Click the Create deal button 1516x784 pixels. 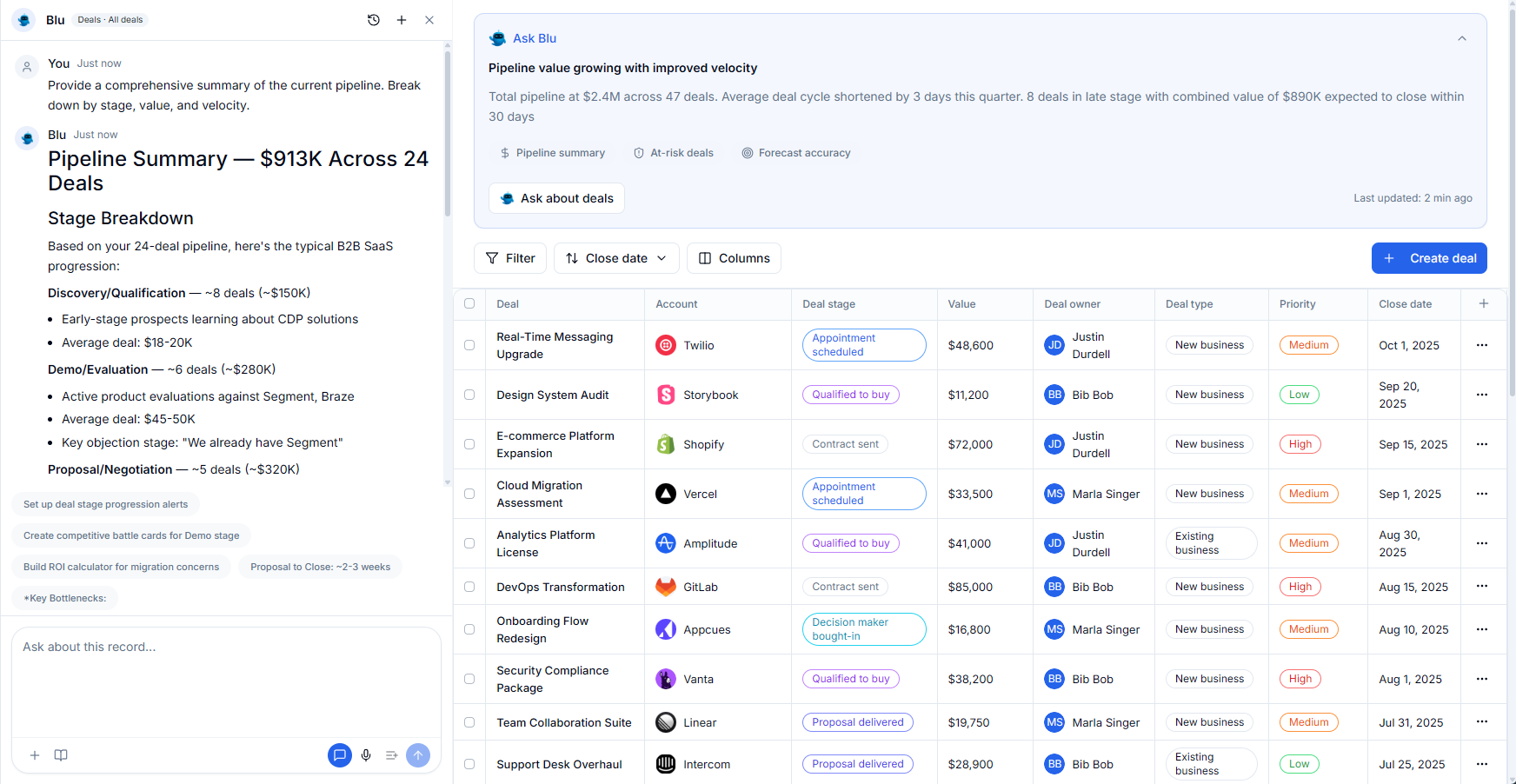pyautogui.click(x=1429, y=258)
